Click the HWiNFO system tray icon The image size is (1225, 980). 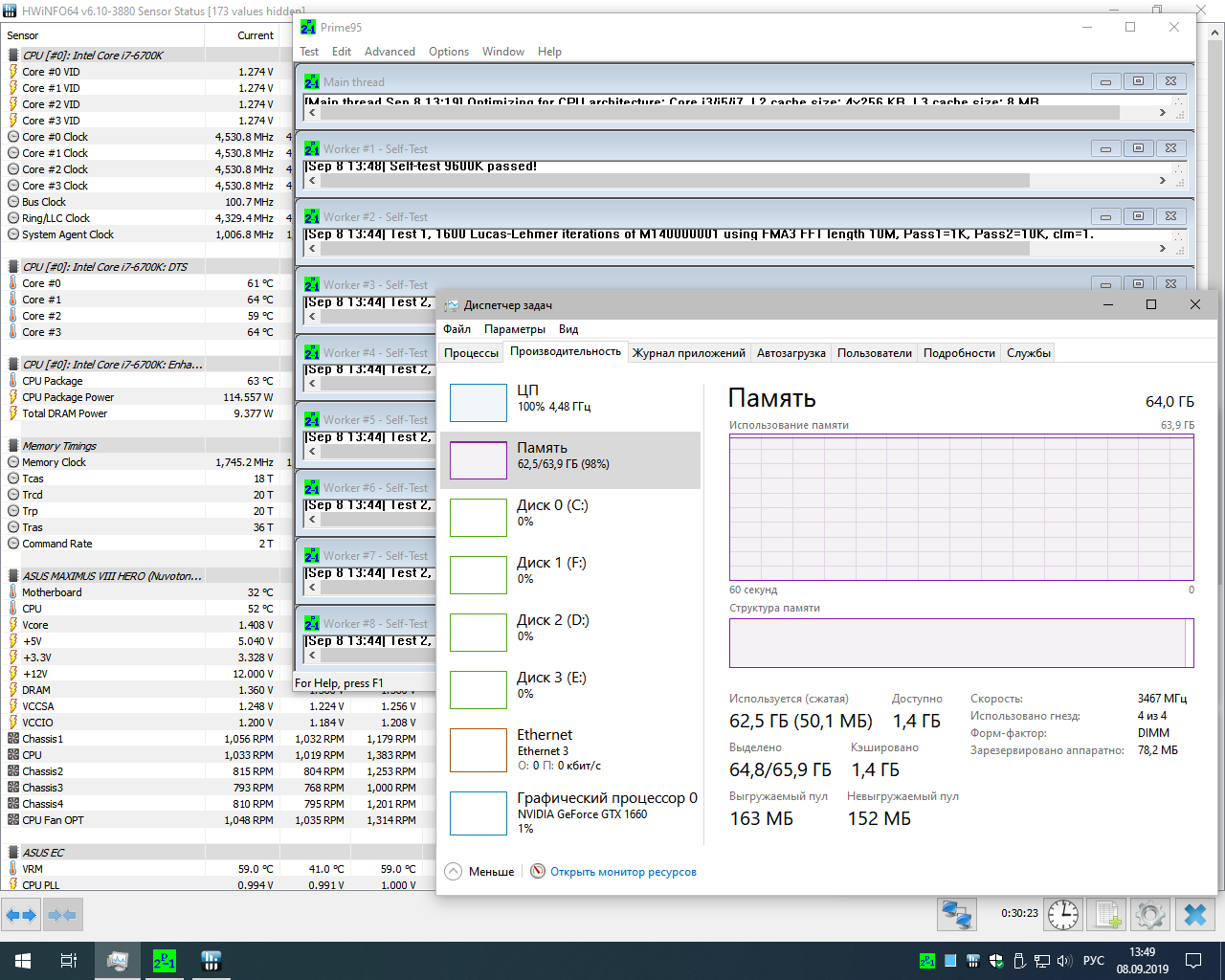pyautogui.click(x=973, y=961)
